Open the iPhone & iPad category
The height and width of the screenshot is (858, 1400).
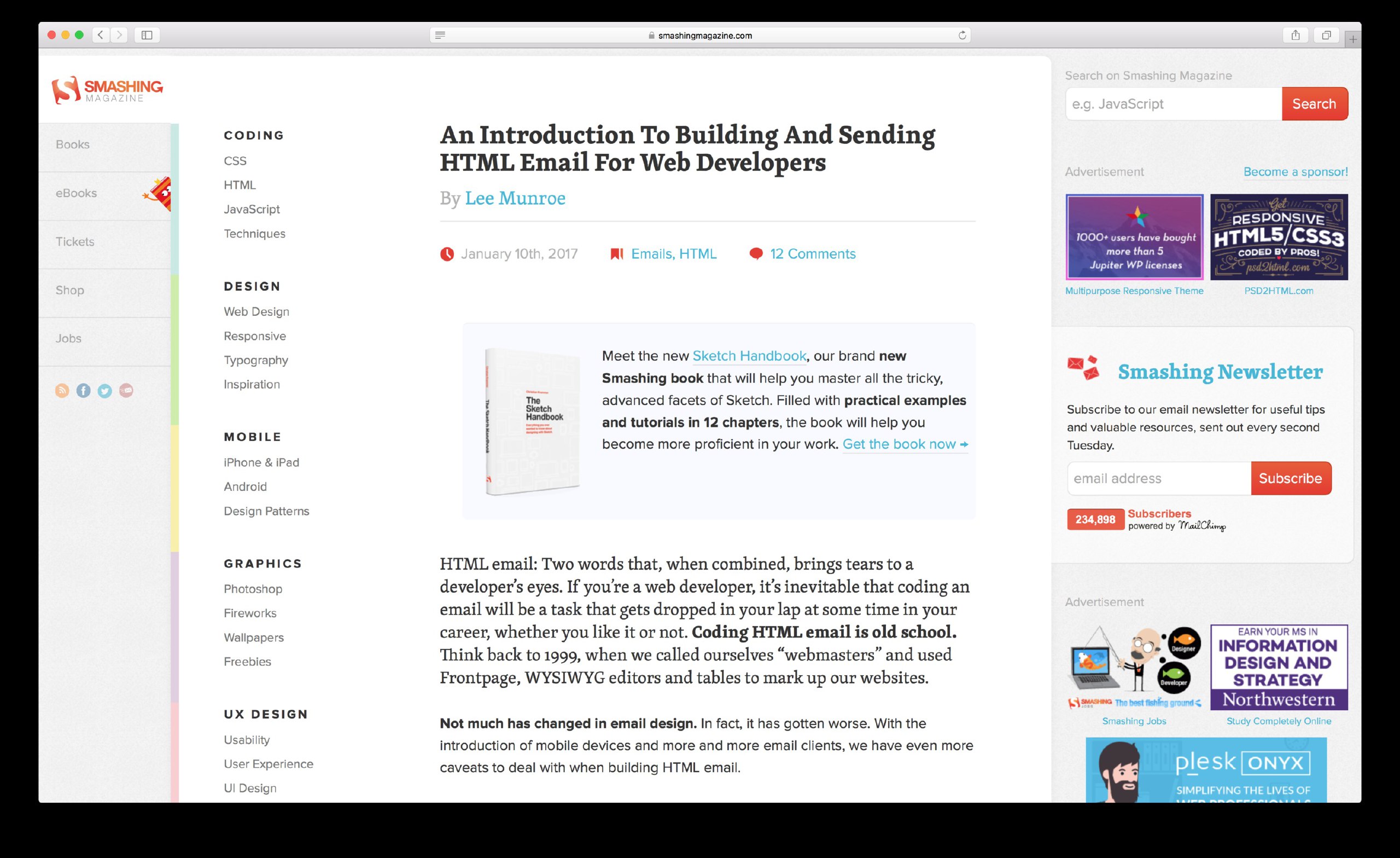tap(261, 462)
